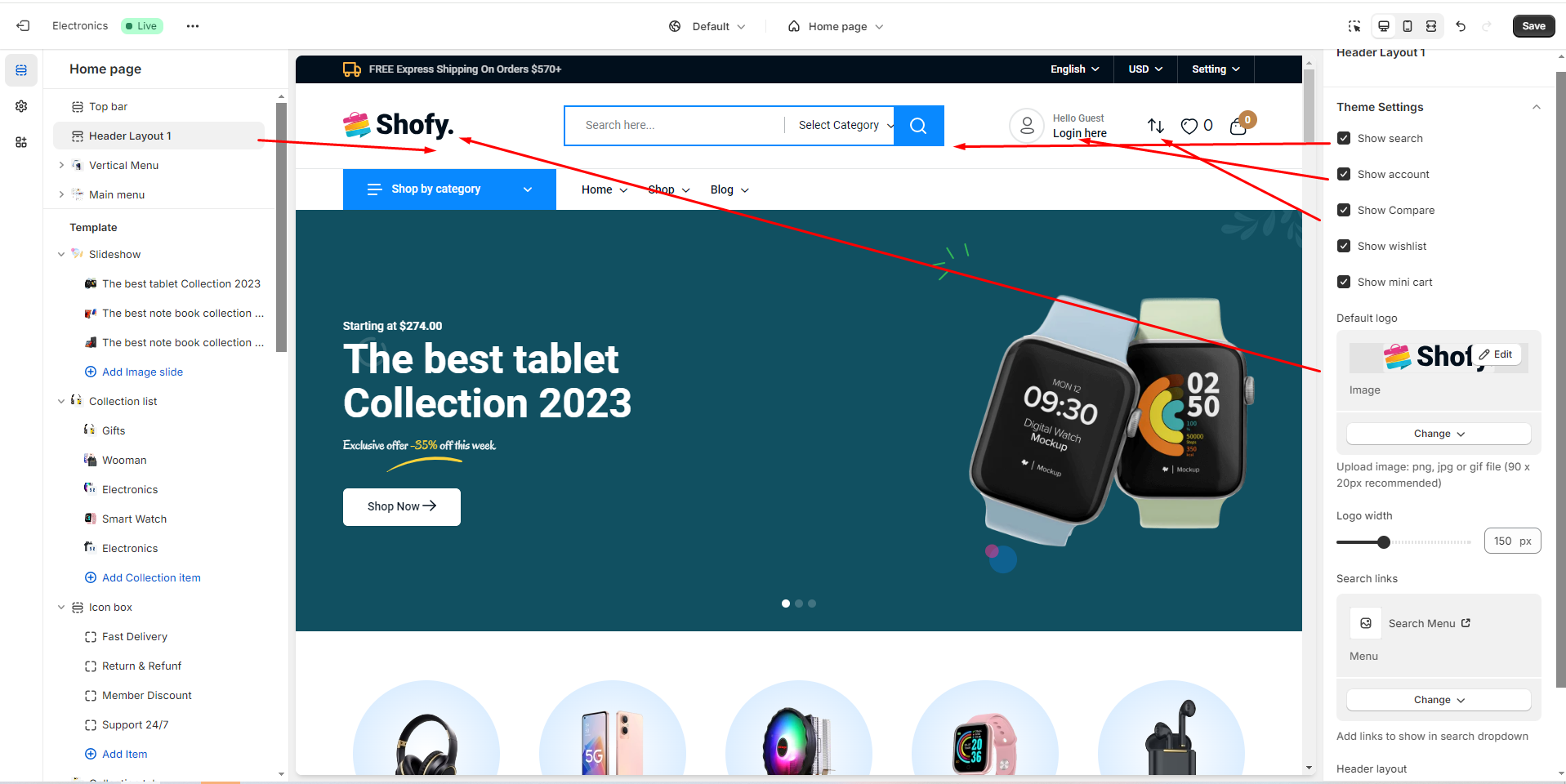This screenshot has width=1566, height=784.
Task: Switch to mobile device preview icon
Action: [1408, 26]
